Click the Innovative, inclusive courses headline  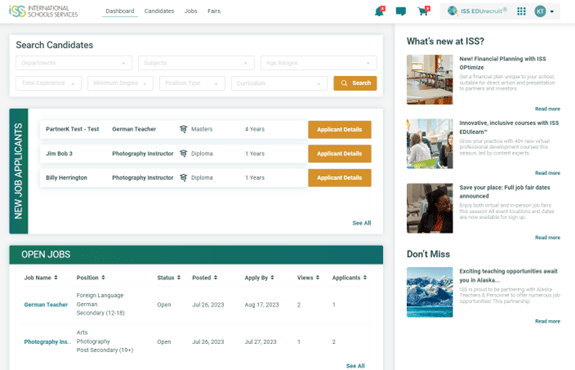(x=509, y=127)
